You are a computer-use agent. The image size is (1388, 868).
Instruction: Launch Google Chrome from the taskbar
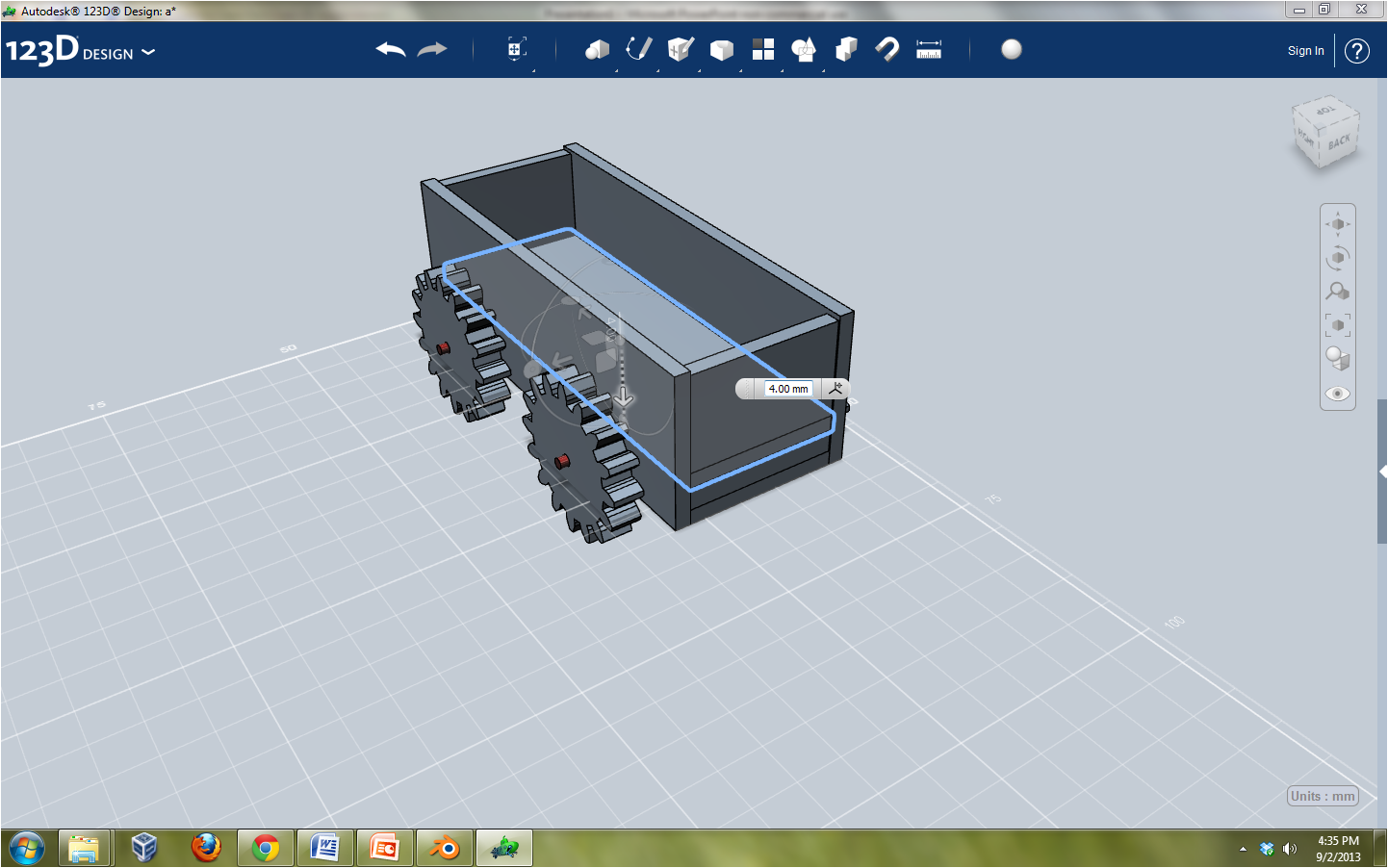click(266, 849)
